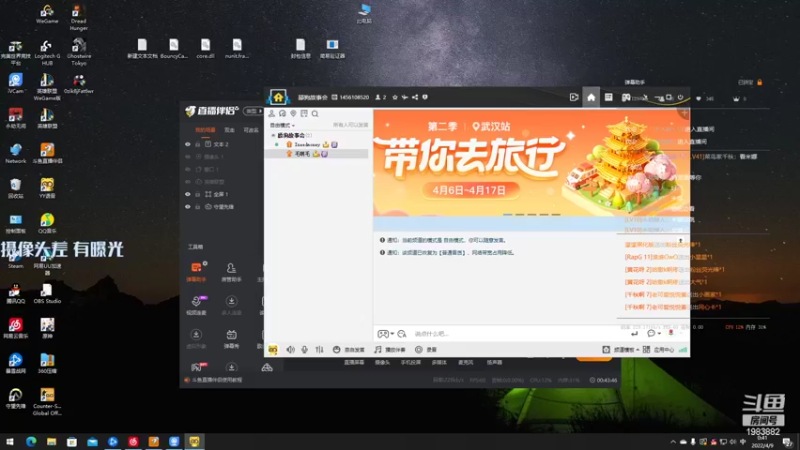Open the YY home logo icon

pyautogui.click(x=278, y=97)
